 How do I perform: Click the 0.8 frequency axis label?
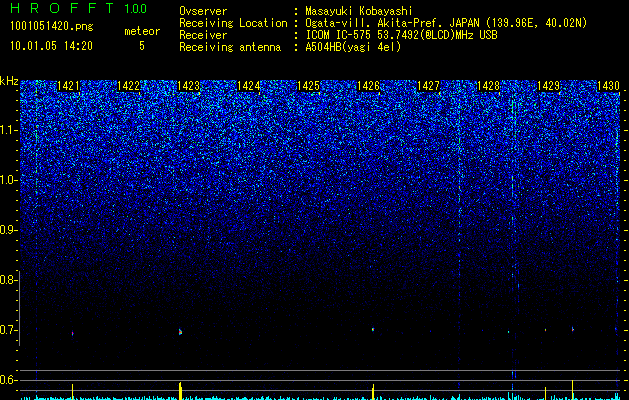(8, 280)
